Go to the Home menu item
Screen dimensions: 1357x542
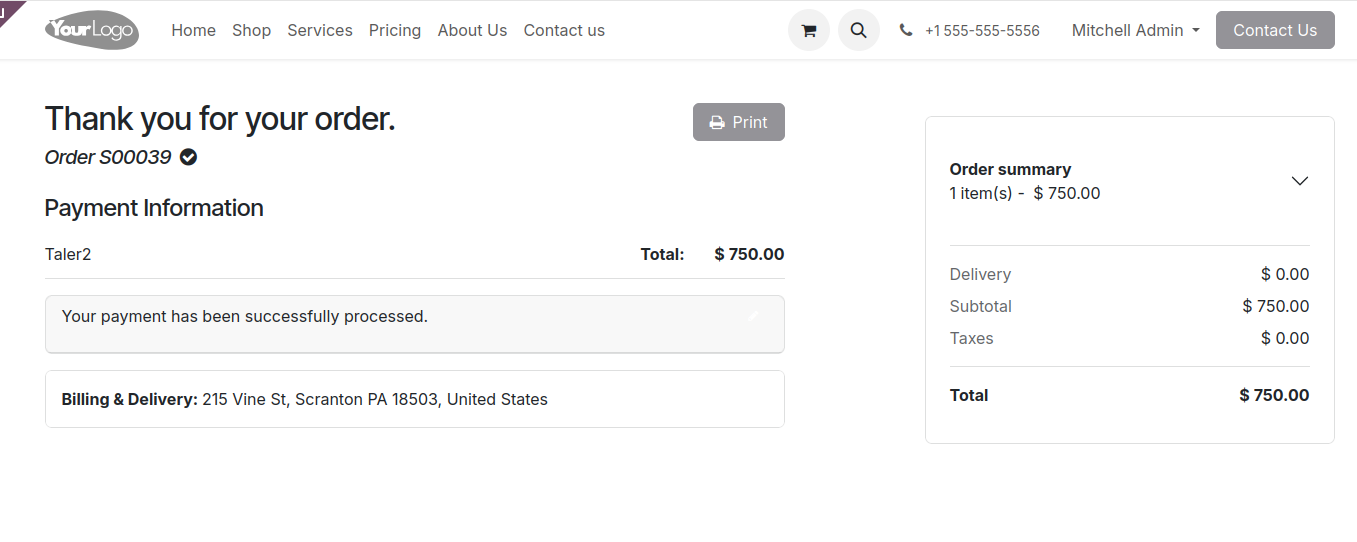pos(193,30)
